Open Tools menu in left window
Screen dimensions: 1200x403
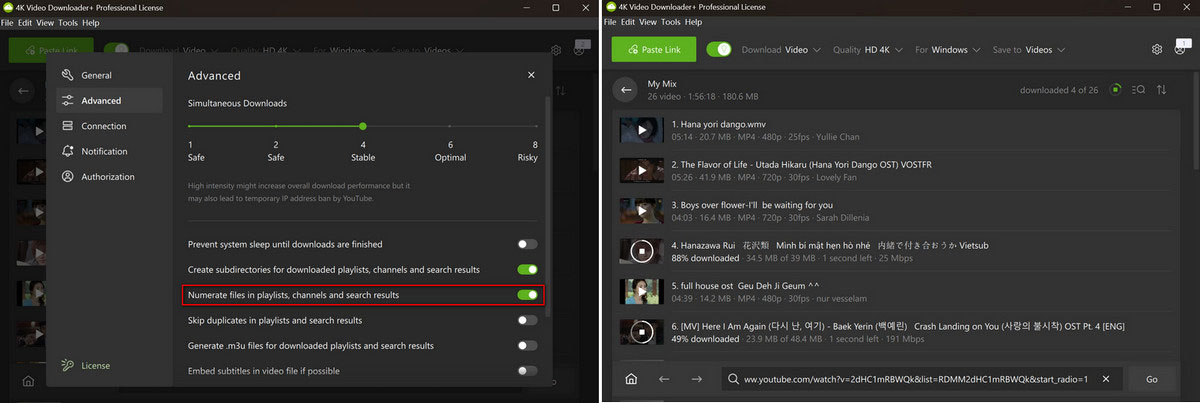pyautogui.click(x=68, y=22)
